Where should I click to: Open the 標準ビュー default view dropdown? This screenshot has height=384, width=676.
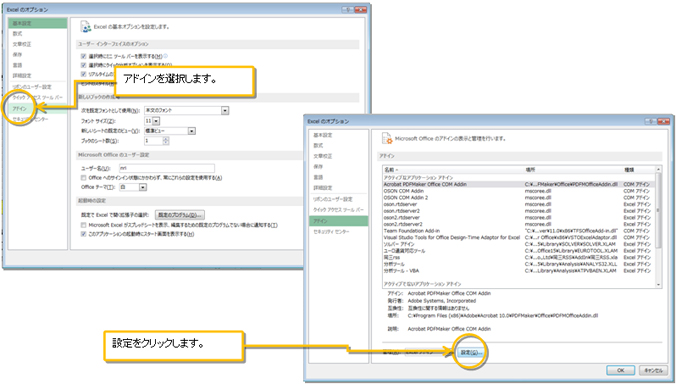[192, 131]
